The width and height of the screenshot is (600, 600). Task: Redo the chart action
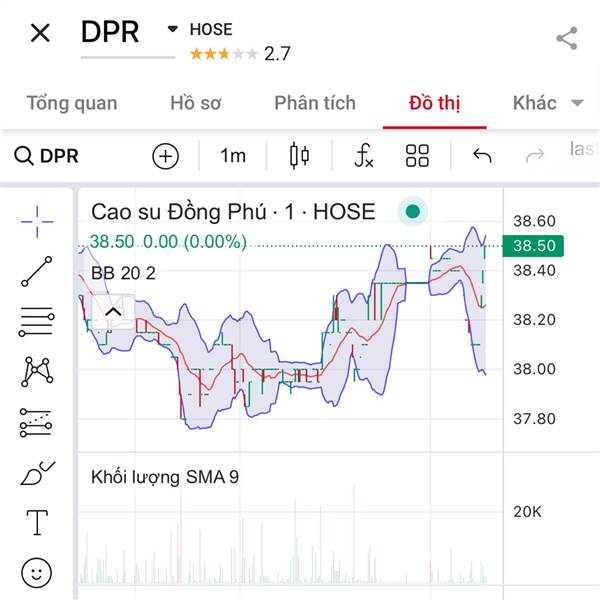[535, 156]
